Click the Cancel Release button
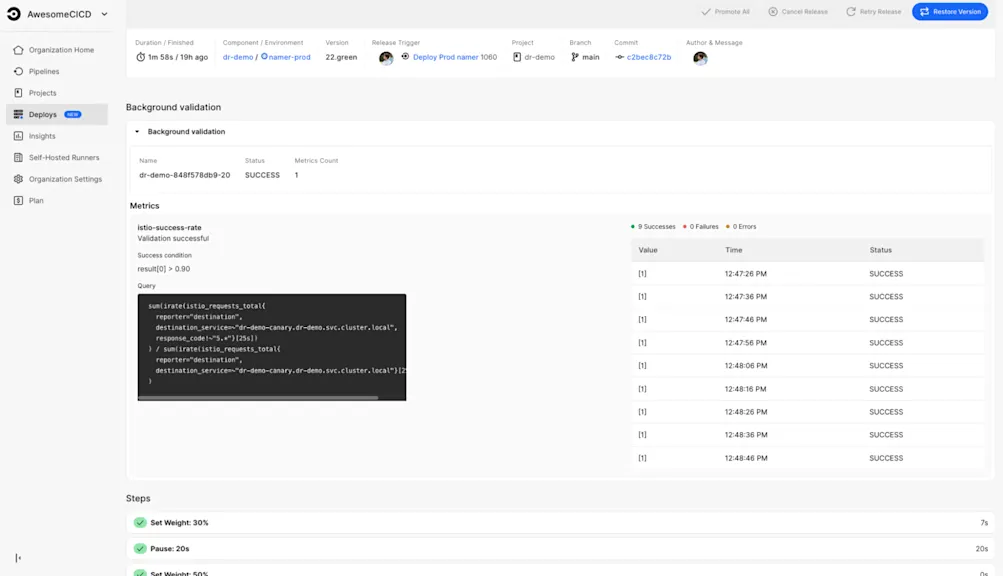The width and height of the screenshot is (1003, 576). click(798, 12)
